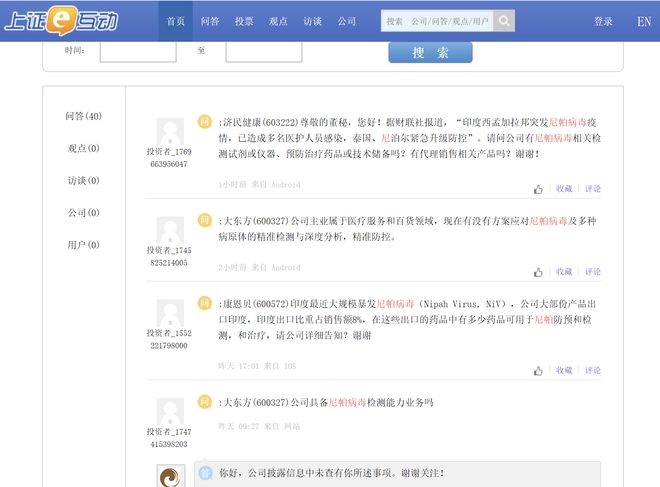Image resolution: width=660 pixels, height=487 pixels.
Task: Click 收藏 on the 济民健康 question
Action: [564, 189]
